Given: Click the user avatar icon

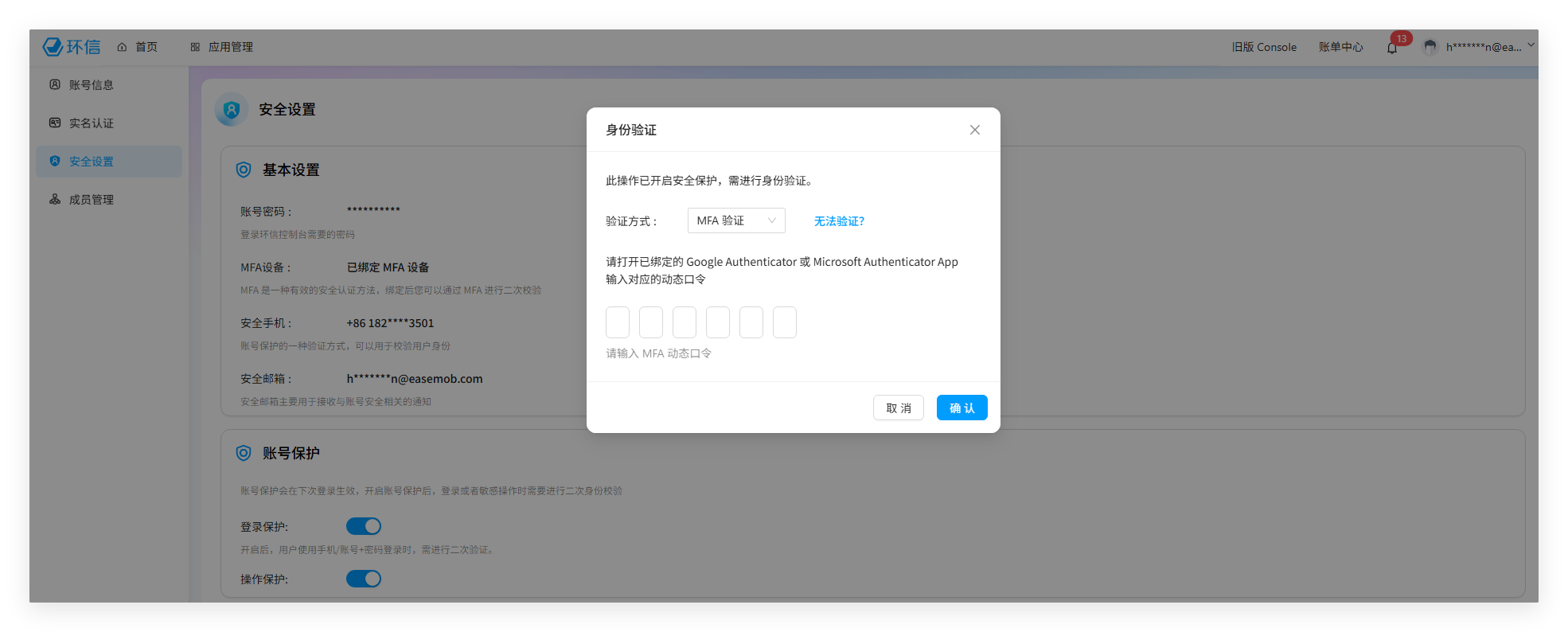Looking at the screenshot, I should (x=1430, y=47).
